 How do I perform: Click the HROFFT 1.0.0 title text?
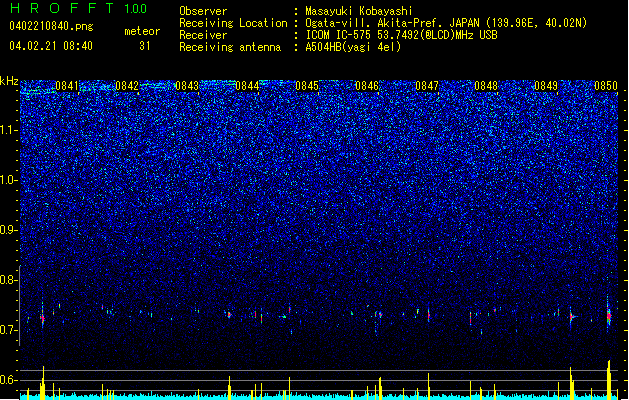click(x=78, y=8)
